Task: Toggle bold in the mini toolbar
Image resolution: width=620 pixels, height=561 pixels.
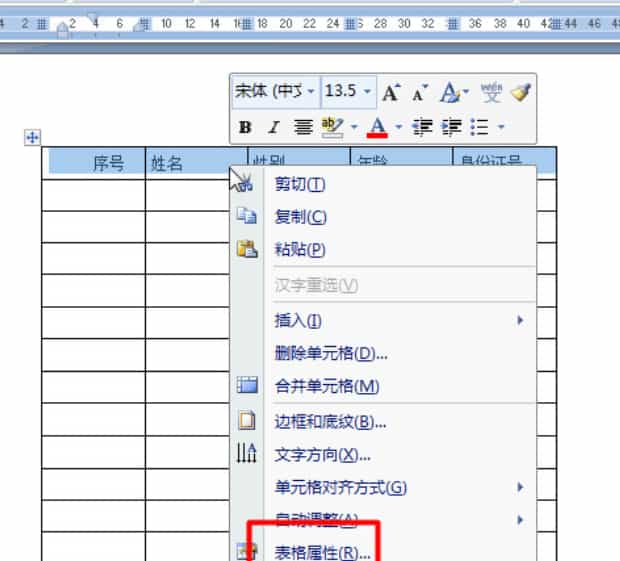Action: [245, 127]
